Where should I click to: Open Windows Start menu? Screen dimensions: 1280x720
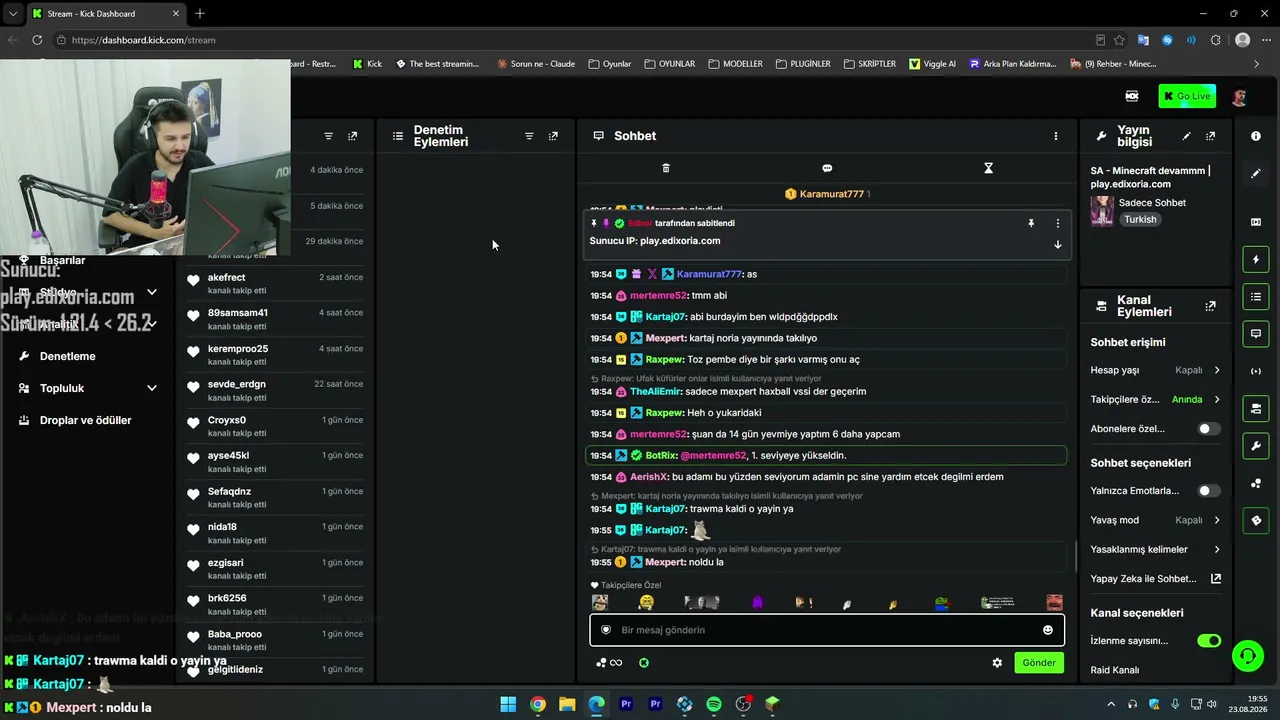pyautogui.click(x=508, y=704)
